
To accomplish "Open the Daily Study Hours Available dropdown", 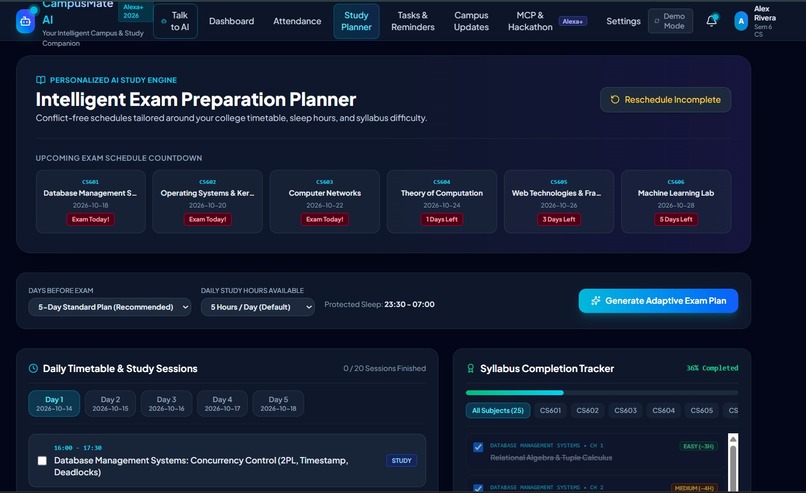I will (x=258, y=307).
